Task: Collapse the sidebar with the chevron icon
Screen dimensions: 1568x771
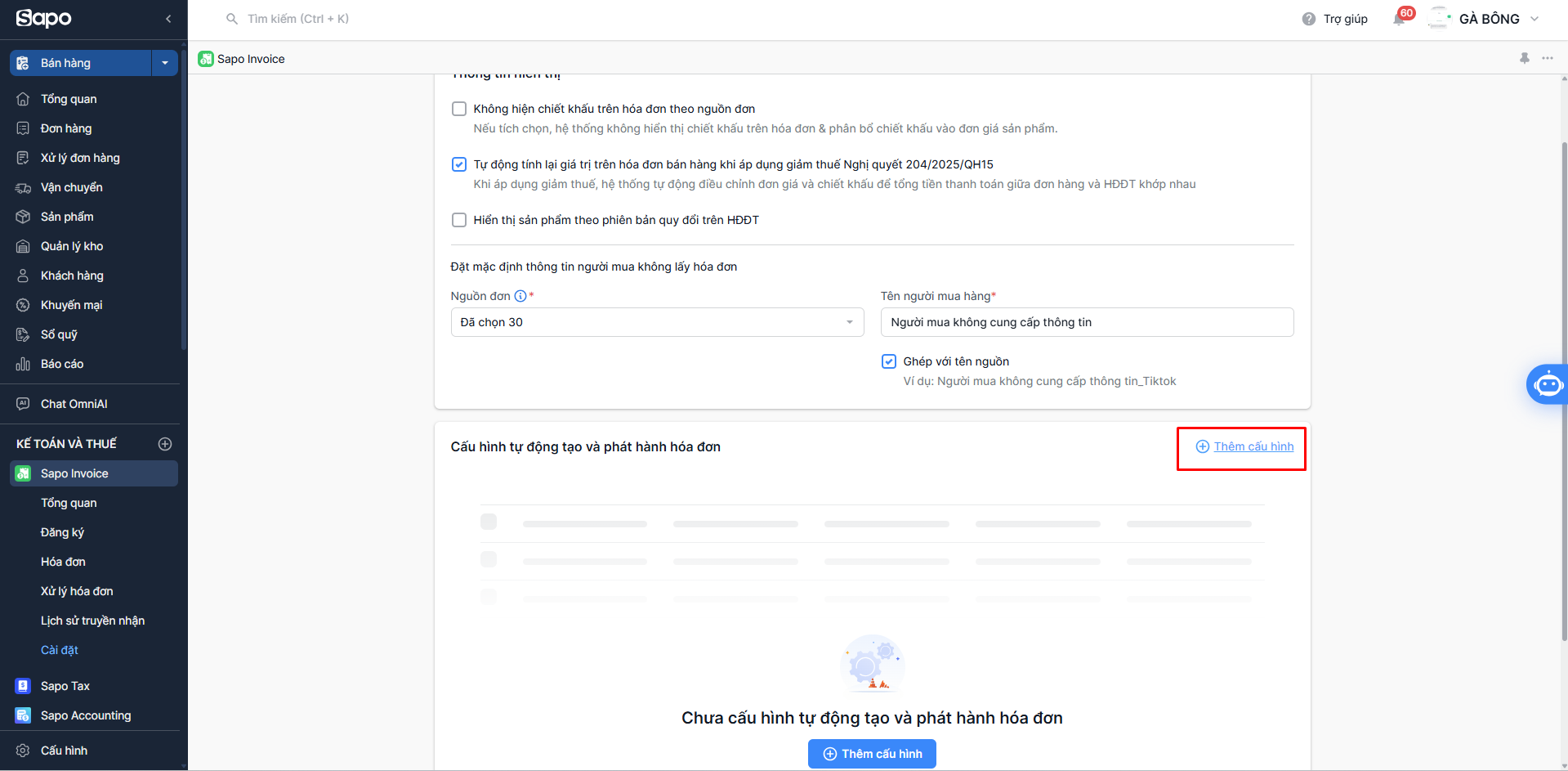Action: [x=168, y=18]
